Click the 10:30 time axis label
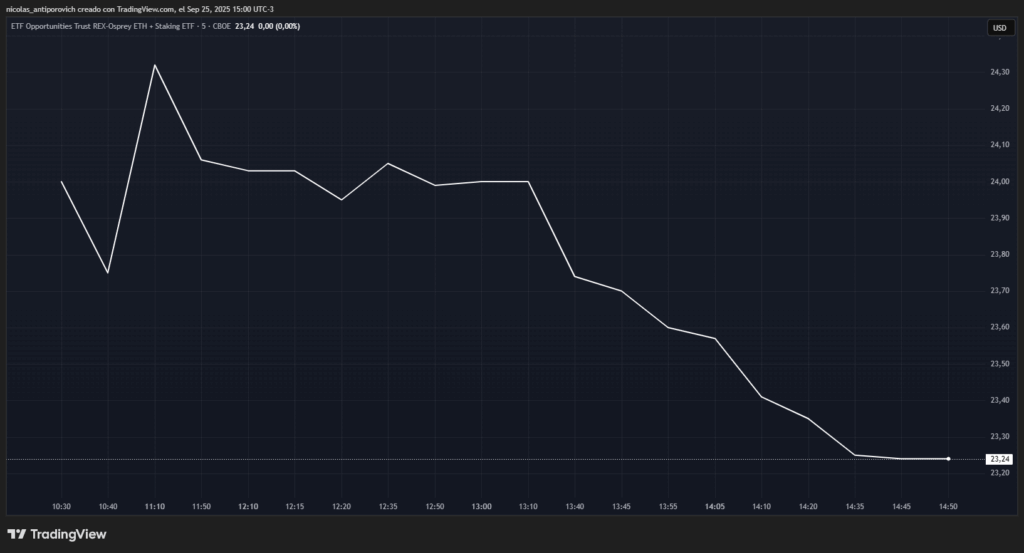1024x553 pixels. [61, 507]
